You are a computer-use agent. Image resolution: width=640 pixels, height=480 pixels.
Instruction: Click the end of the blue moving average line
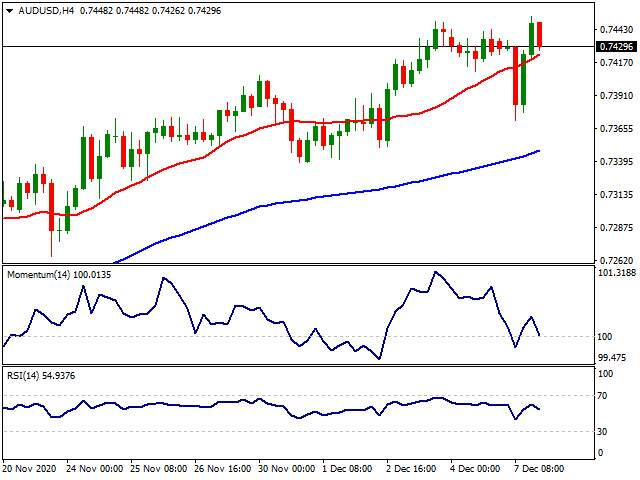tap(539, 151)
